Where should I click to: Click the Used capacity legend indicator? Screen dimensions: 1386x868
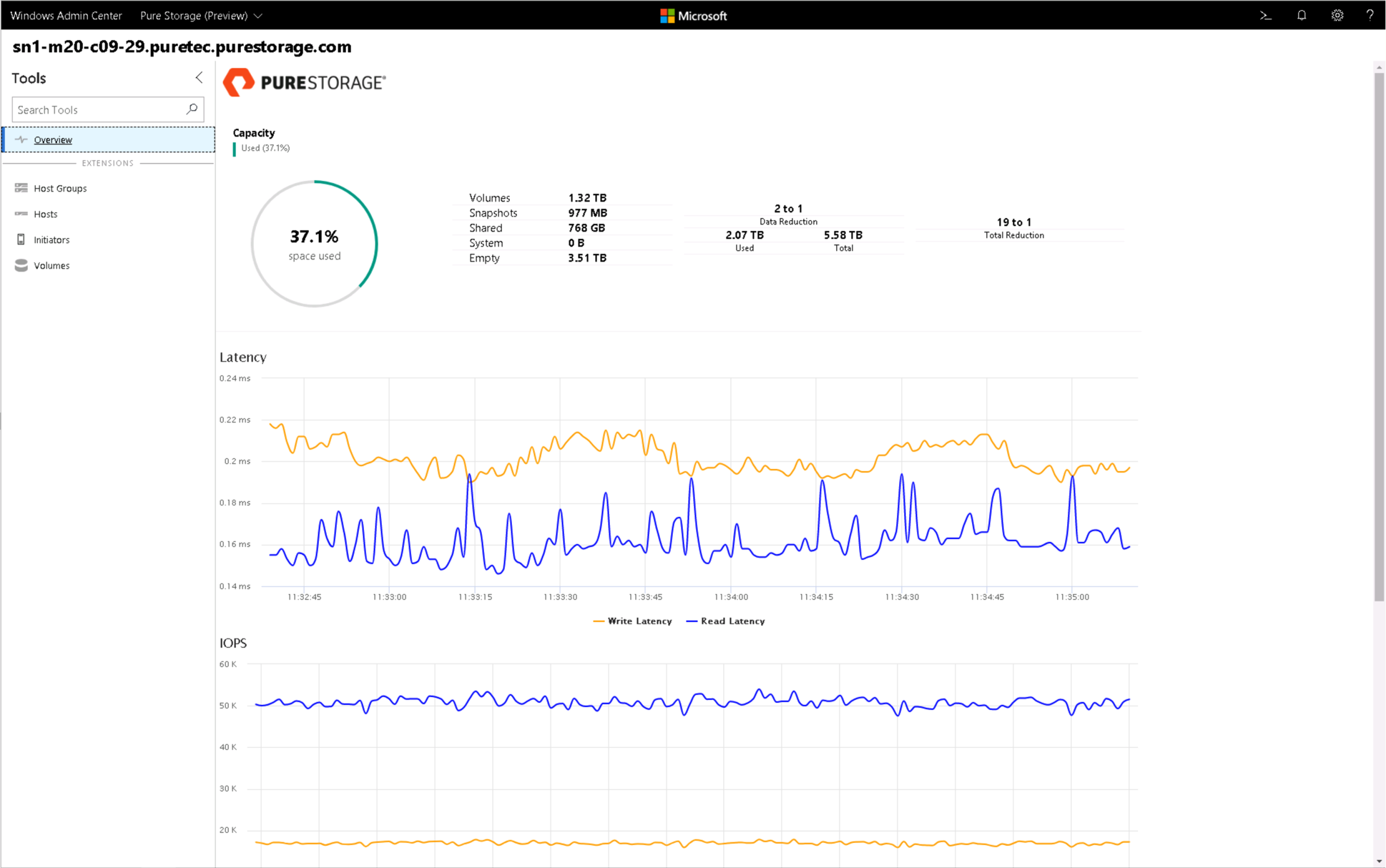point(233,148)
